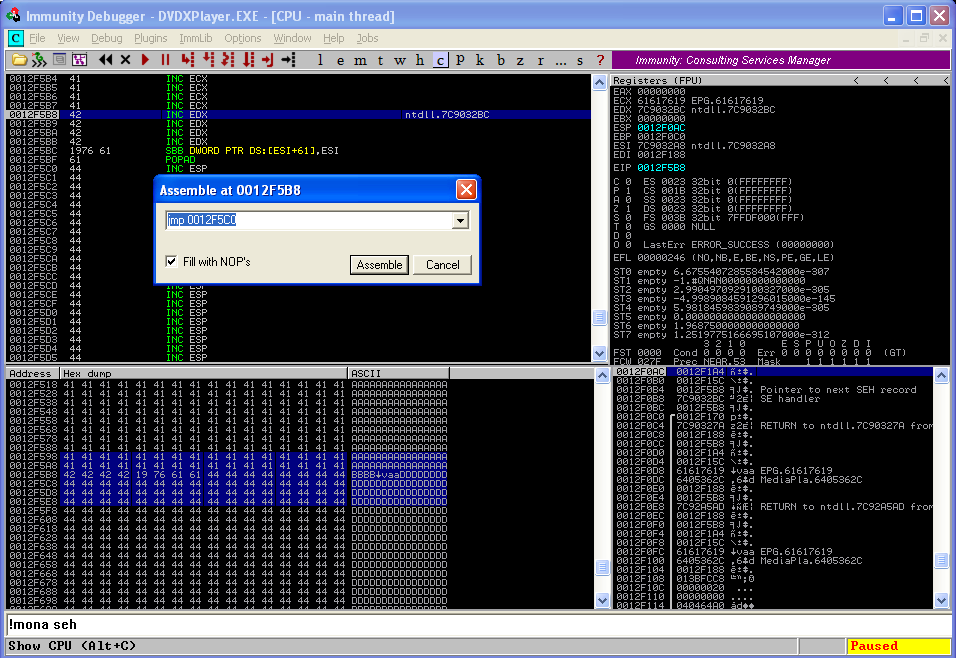Click the third left chevron in Registers header

916,80
